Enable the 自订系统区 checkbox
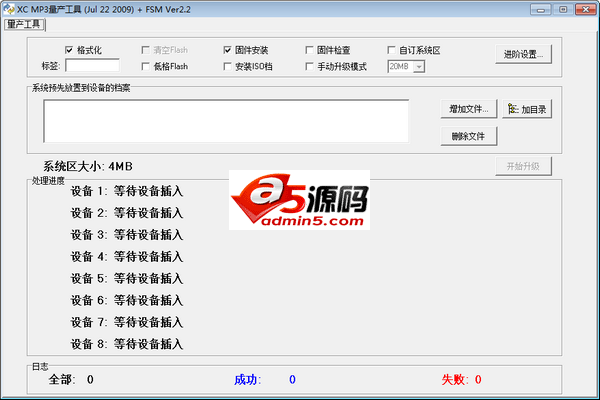600x400 pixels. point(391,50)
